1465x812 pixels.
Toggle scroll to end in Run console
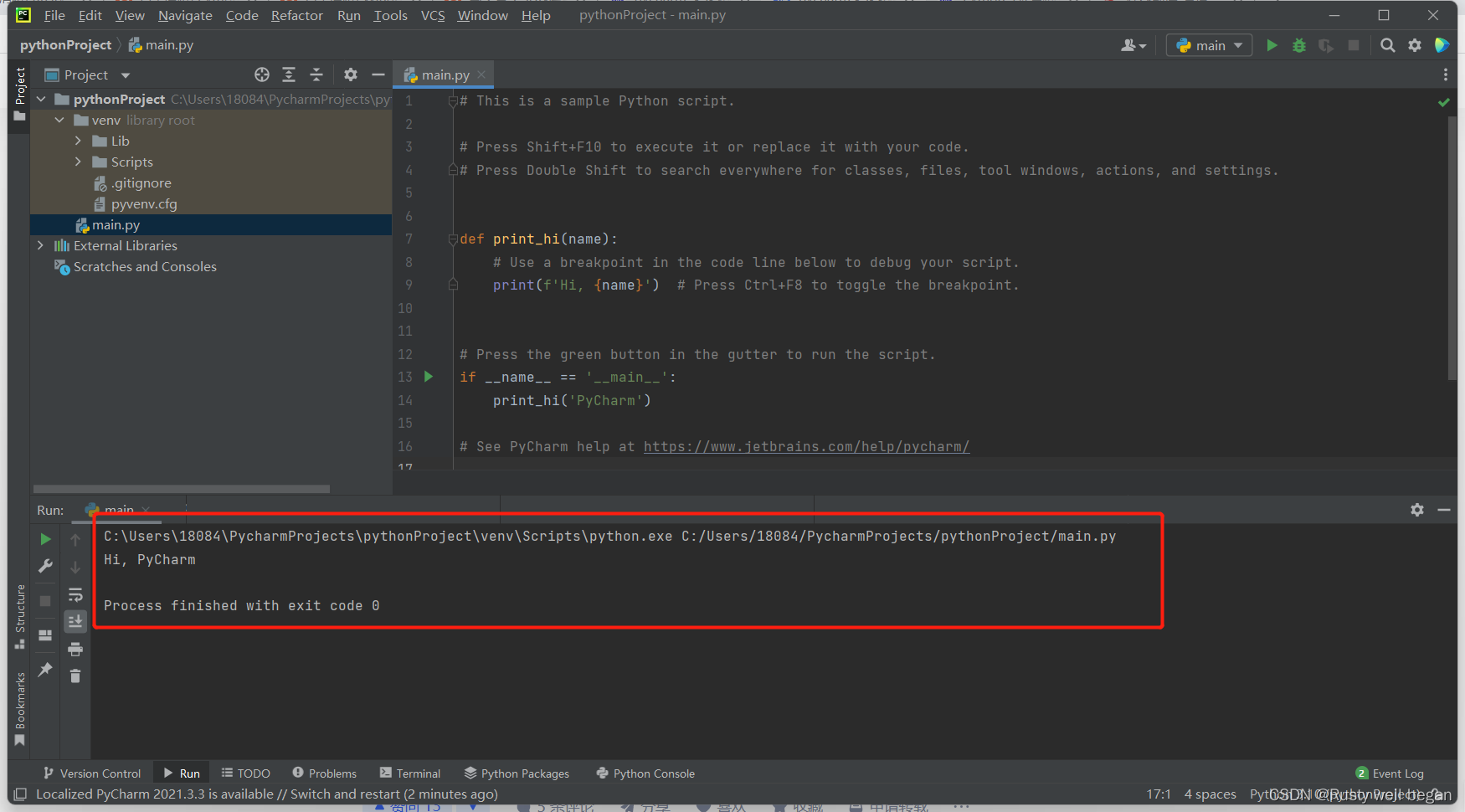click(75, 621)
